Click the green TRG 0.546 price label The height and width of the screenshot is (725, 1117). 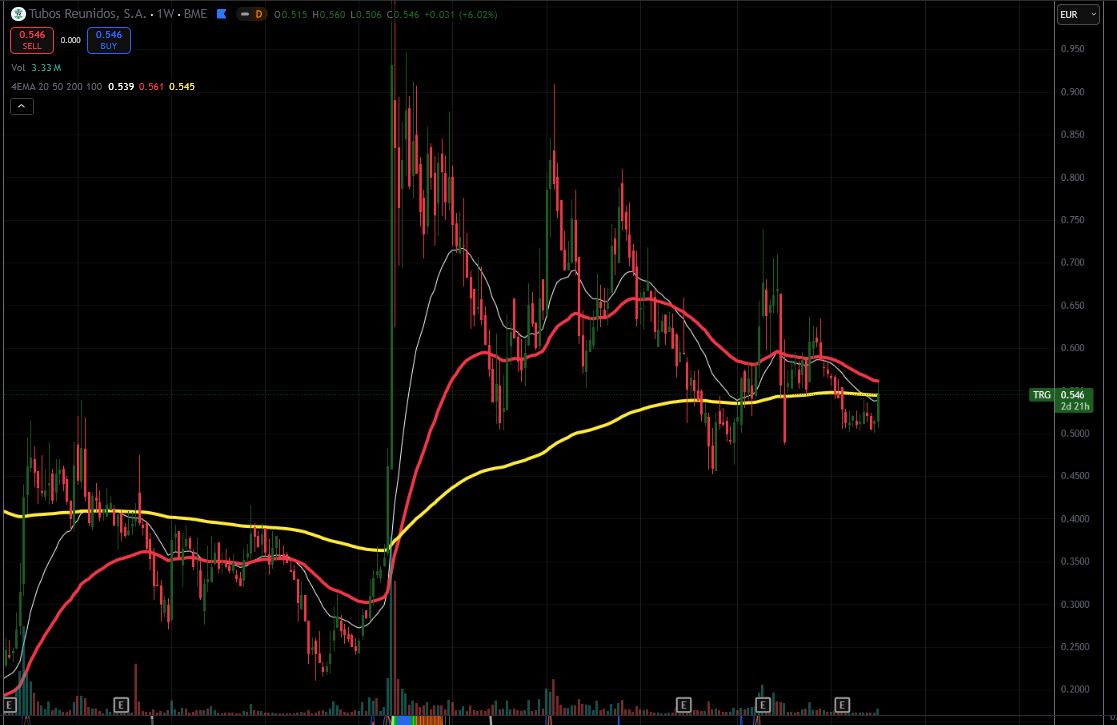1061,400
